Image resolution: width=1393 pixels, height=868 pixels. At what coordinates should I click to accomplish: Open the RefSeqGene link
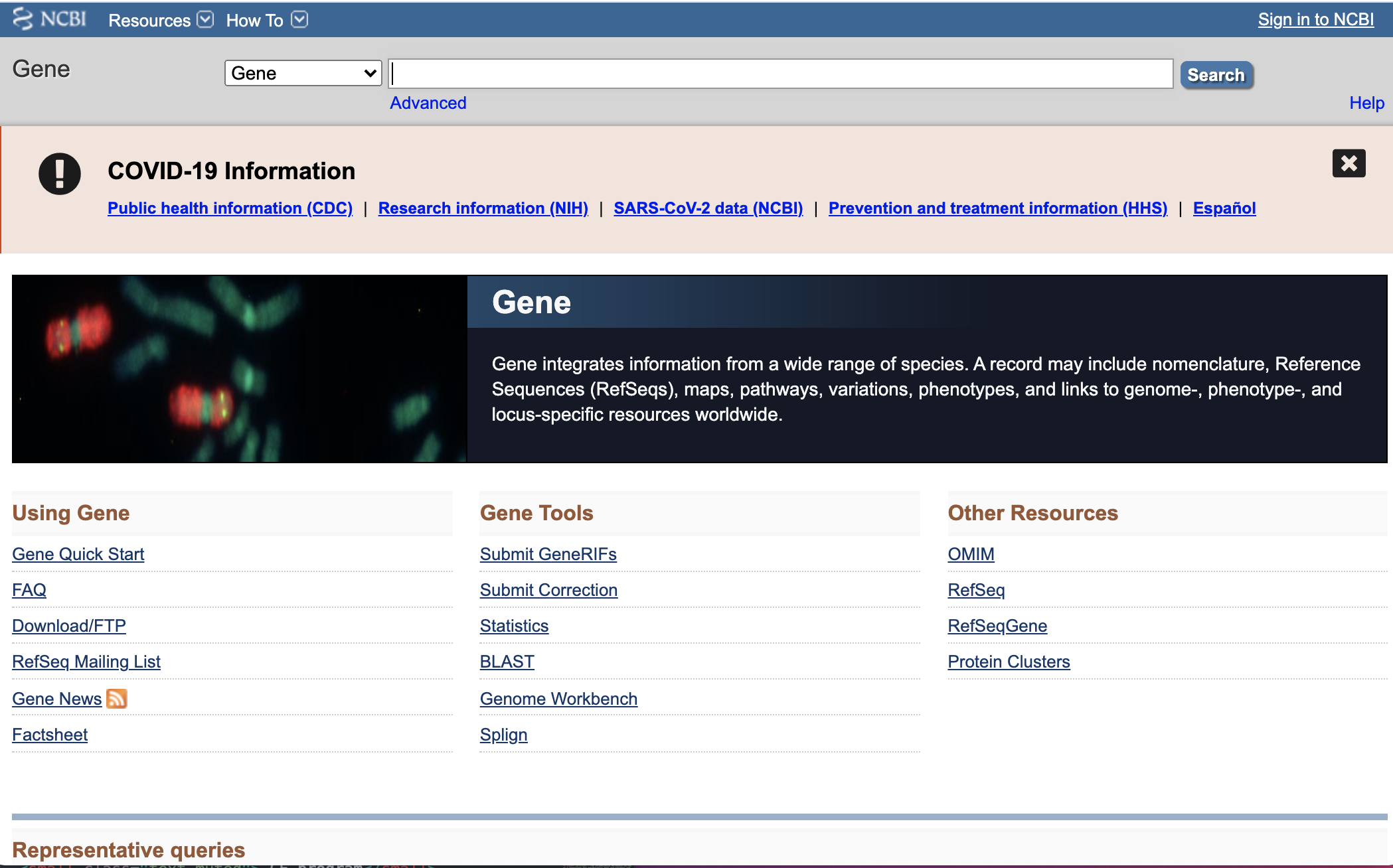998,626
